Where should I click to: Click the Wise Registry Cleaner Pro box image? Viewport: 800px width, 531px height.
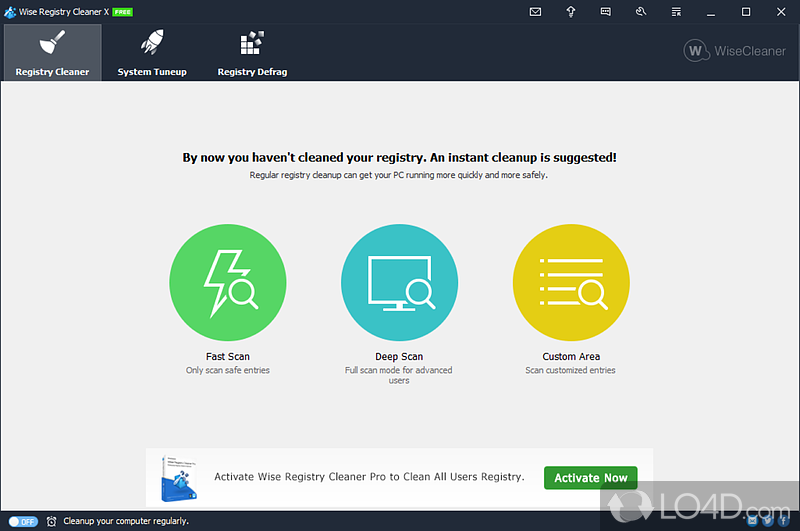pos(179,478)
